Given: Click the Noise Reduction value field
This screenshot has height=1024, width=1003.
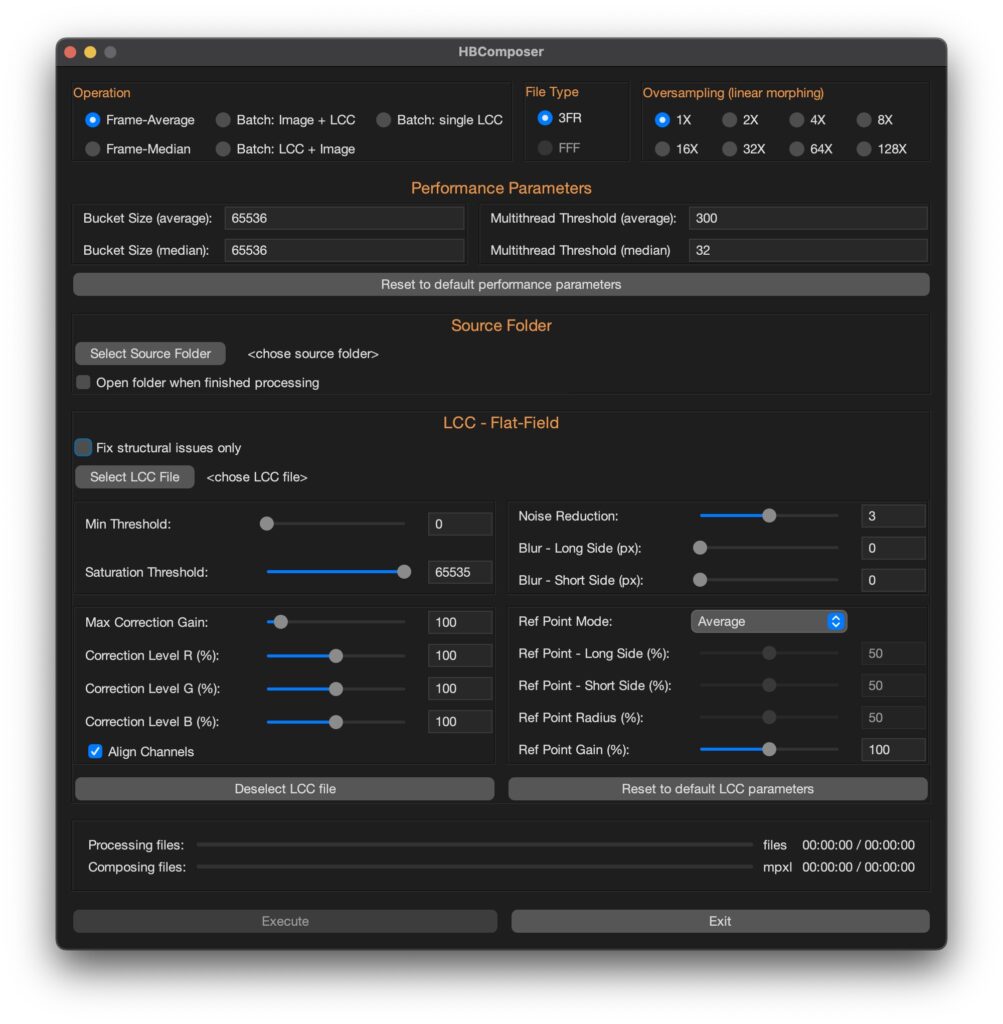Looking at the screenshot, I should tap(893, 516).
